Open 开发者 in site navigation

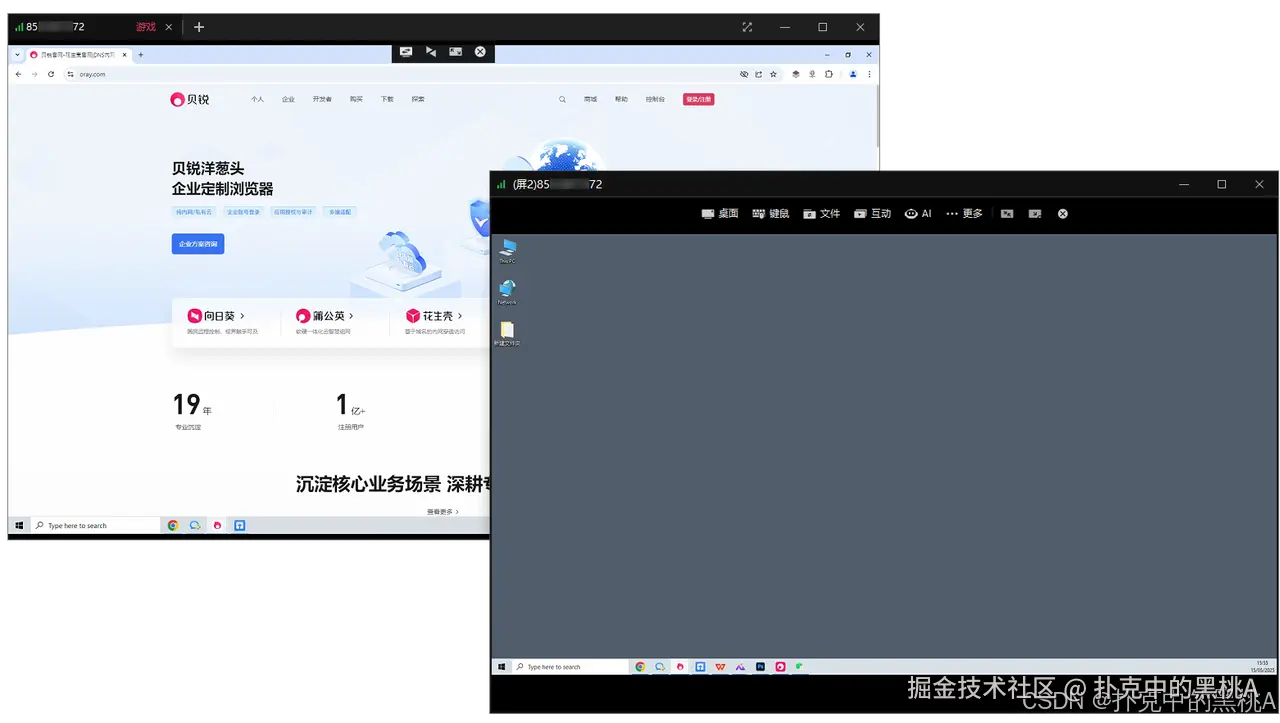click(322, 99)
